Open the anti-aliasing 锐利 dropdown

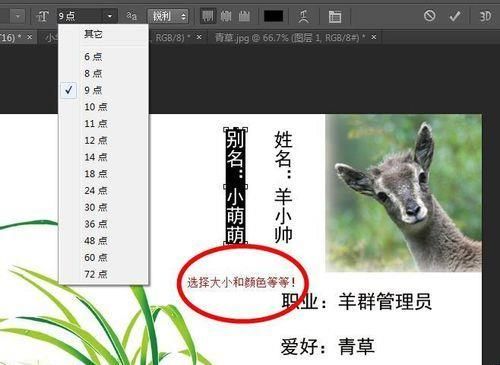pos(168,16)
